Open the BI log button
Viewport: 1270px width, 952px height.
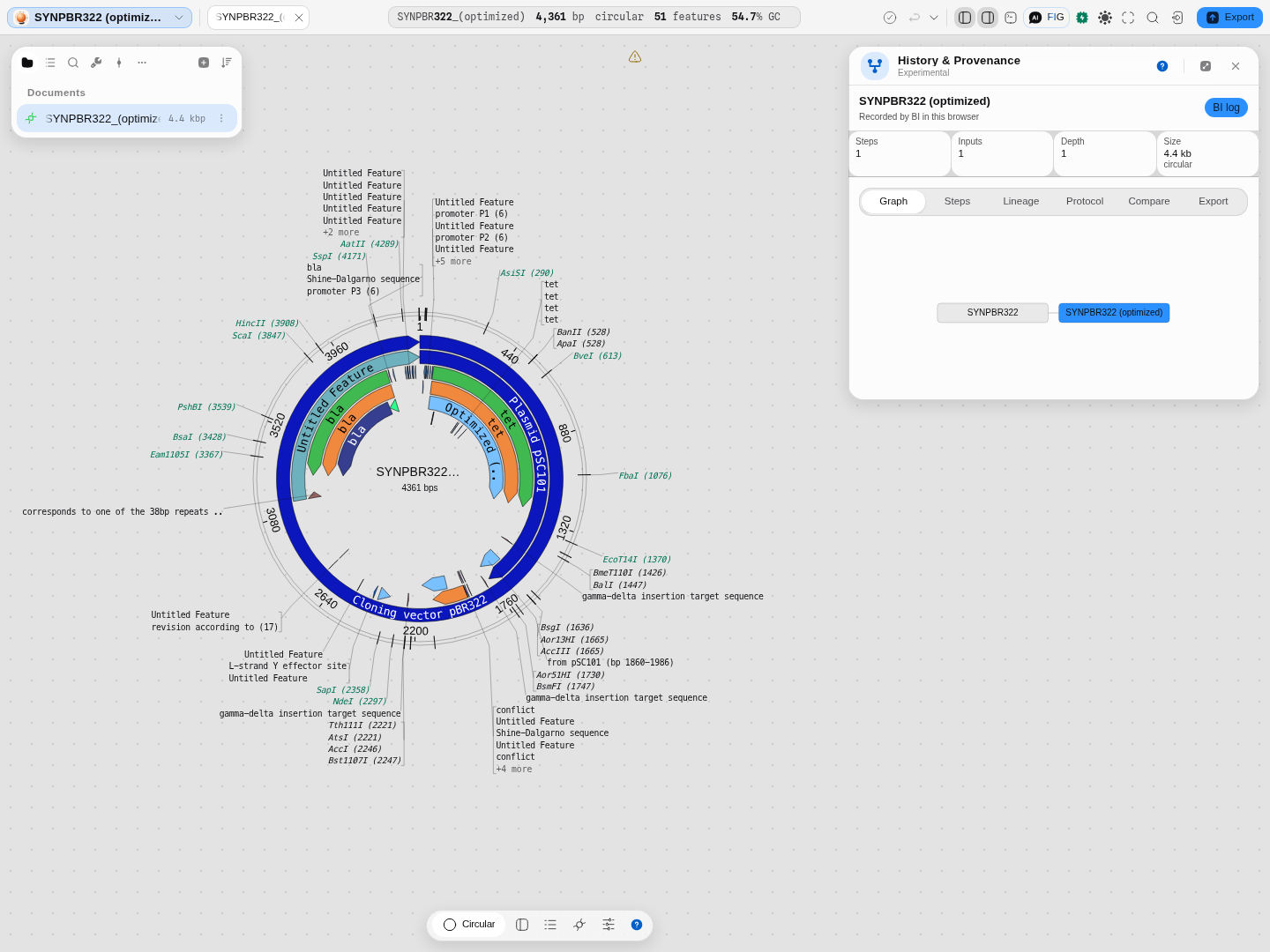1226,108
